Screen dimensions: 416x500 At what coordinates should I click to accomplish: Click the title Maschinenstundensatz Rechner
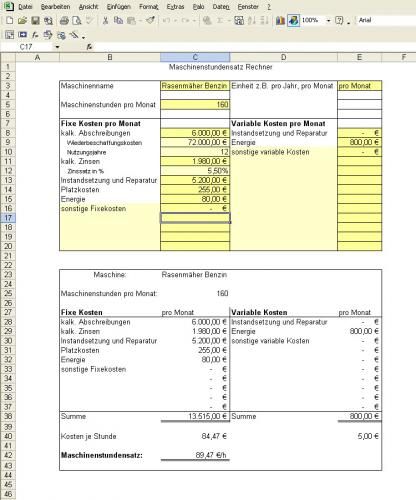coord(220,67)
